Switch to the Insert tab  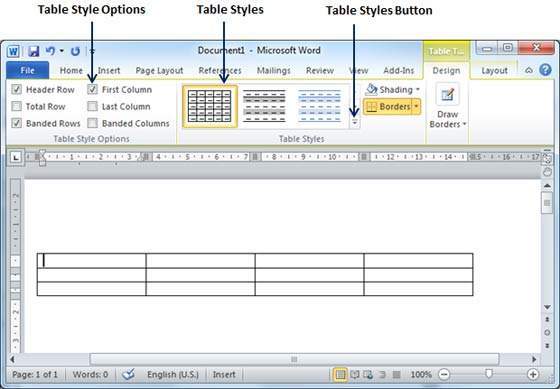[109, 70]
